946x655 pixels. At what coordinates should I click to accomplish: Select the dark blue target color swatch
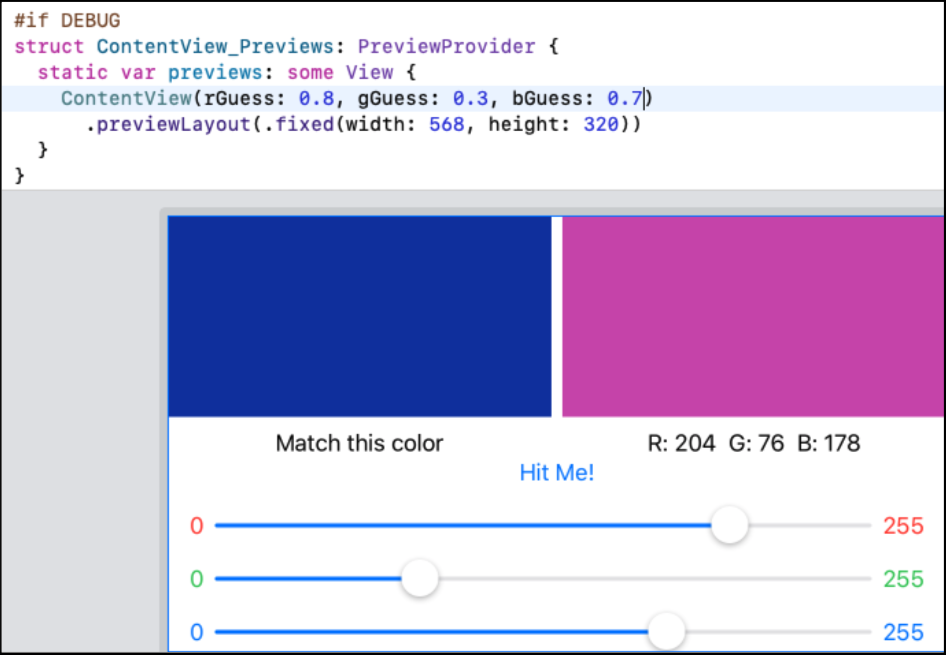click(x=360, y=316)
